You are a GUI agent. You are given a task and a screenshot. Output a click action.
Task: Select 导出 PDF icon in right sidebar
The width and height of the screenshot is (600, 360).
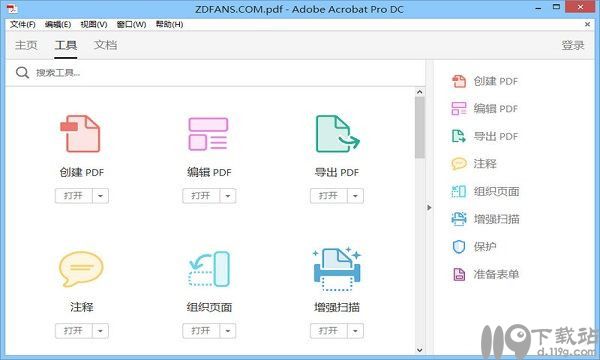point(459,136)
